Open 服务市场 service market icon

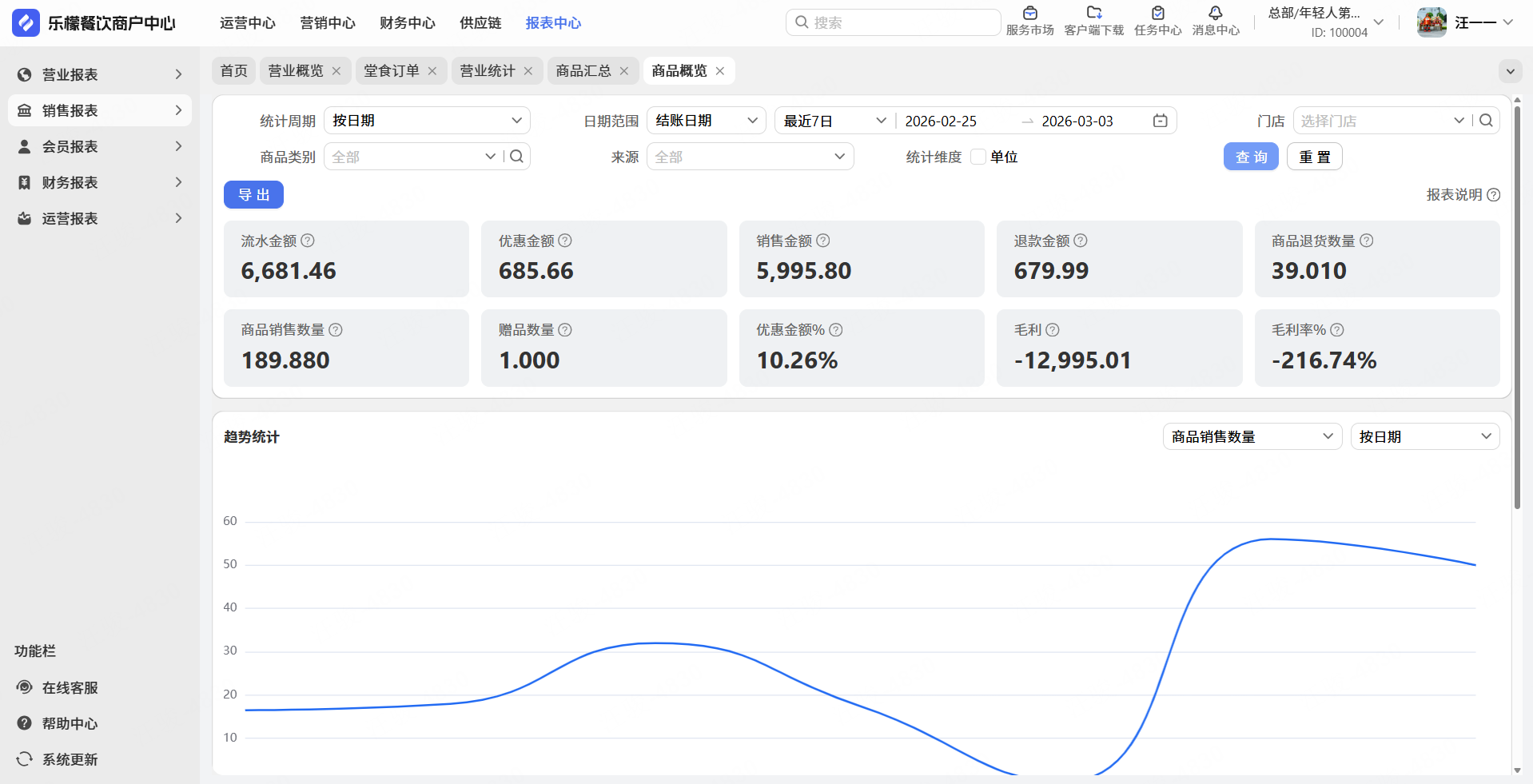click(1029, 13)
